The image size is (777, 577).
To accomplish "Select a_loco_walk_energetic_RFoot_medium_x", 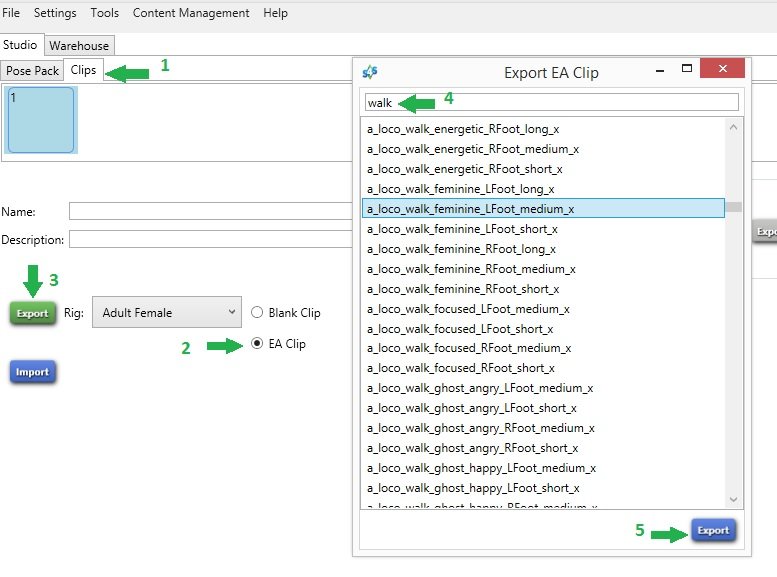I will click(x=543, y=149).
